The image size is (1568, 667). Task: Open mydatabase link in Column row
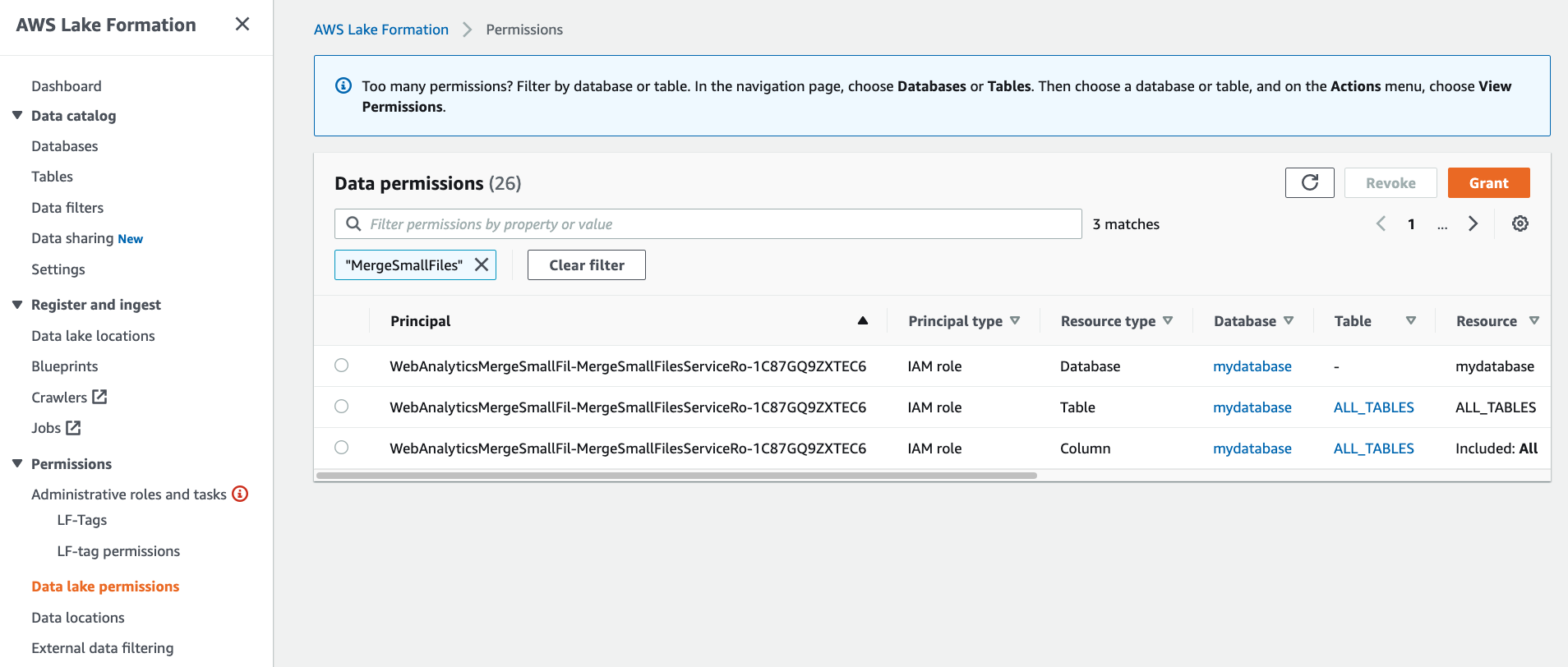pyautogui.click(x=1252, y=448)
